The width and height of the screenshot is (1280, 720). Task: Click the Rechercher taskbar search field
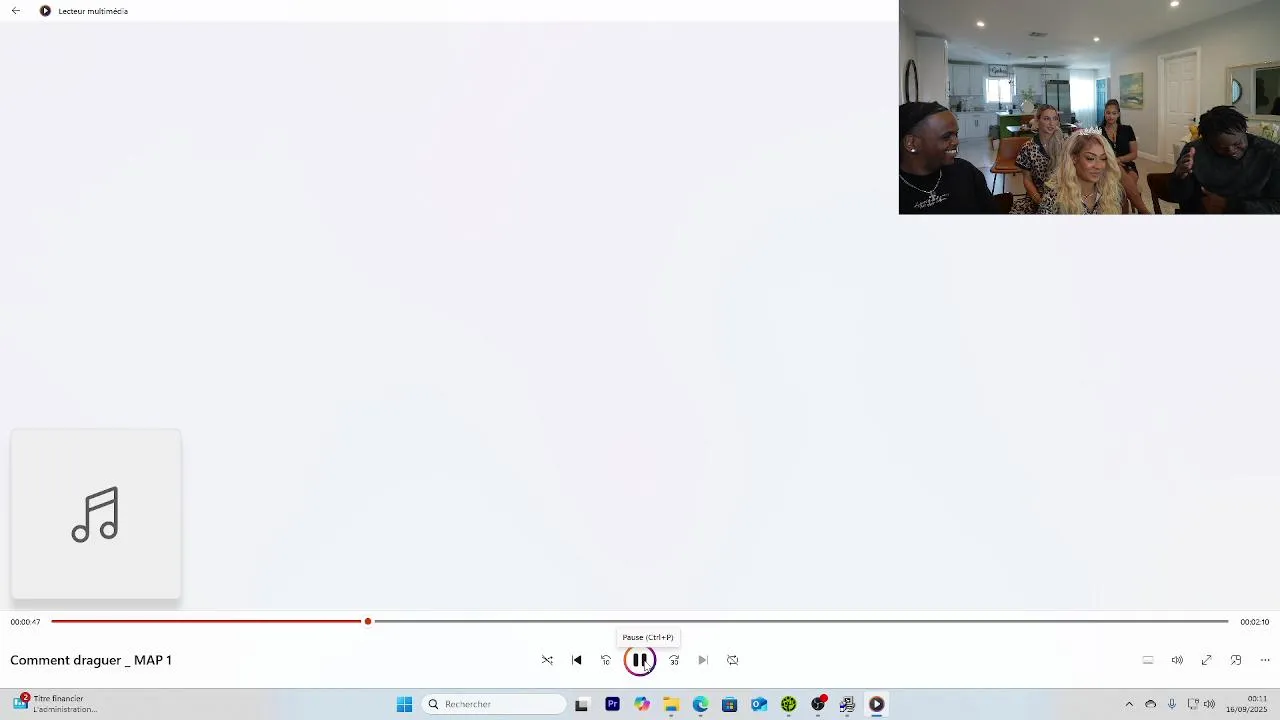point(495,704)
